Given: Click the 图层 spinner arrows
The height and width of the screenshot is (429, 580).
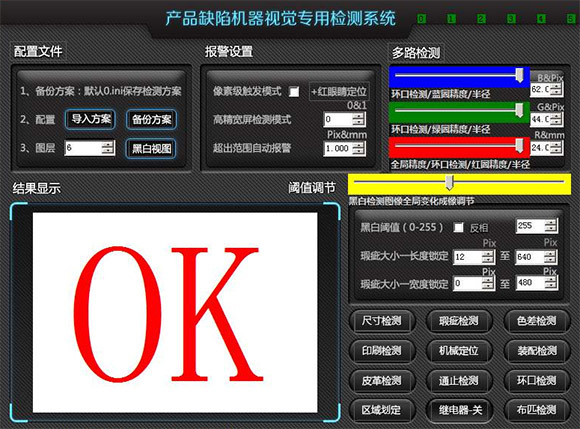Looking at the screenshot, I should pos(108,148).
